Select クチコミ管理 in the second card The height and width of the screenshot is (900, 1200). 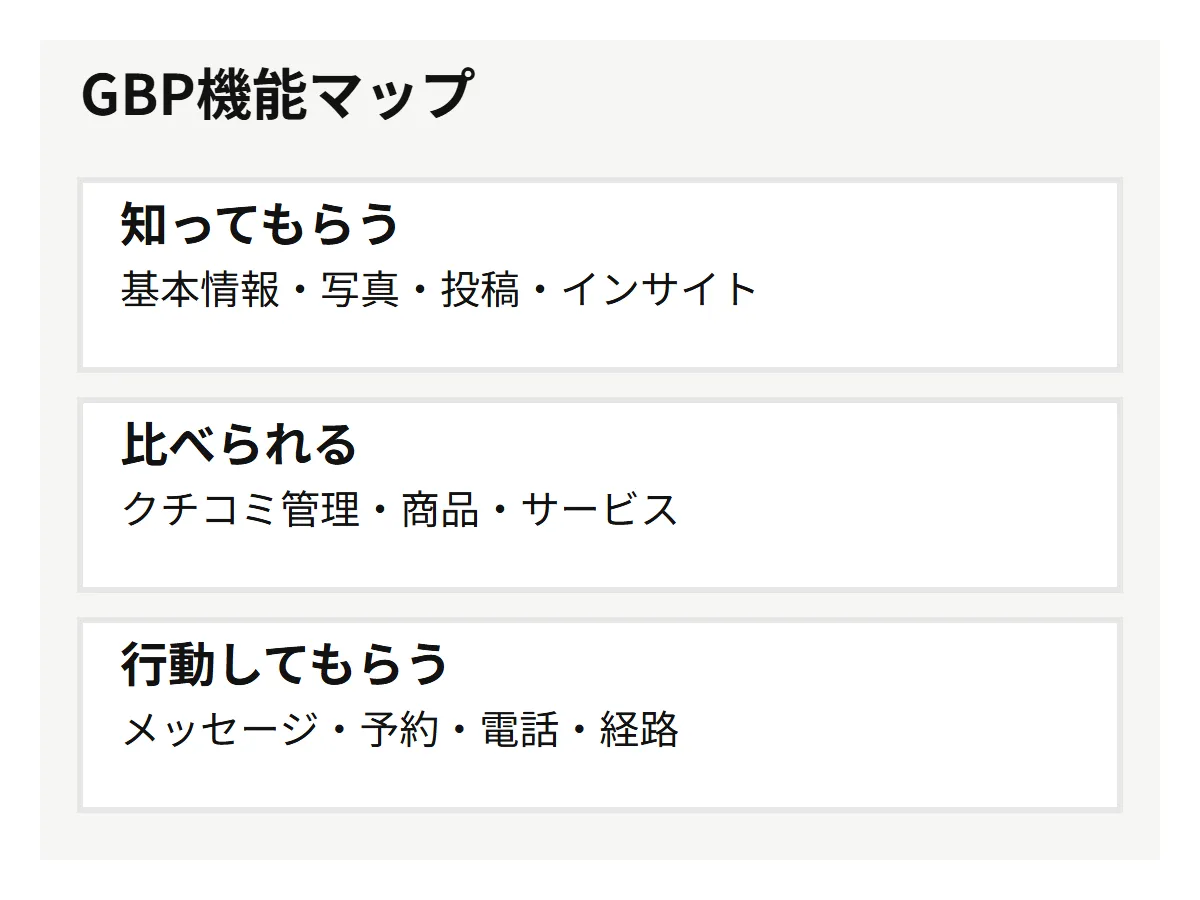[x=240, y=510]
